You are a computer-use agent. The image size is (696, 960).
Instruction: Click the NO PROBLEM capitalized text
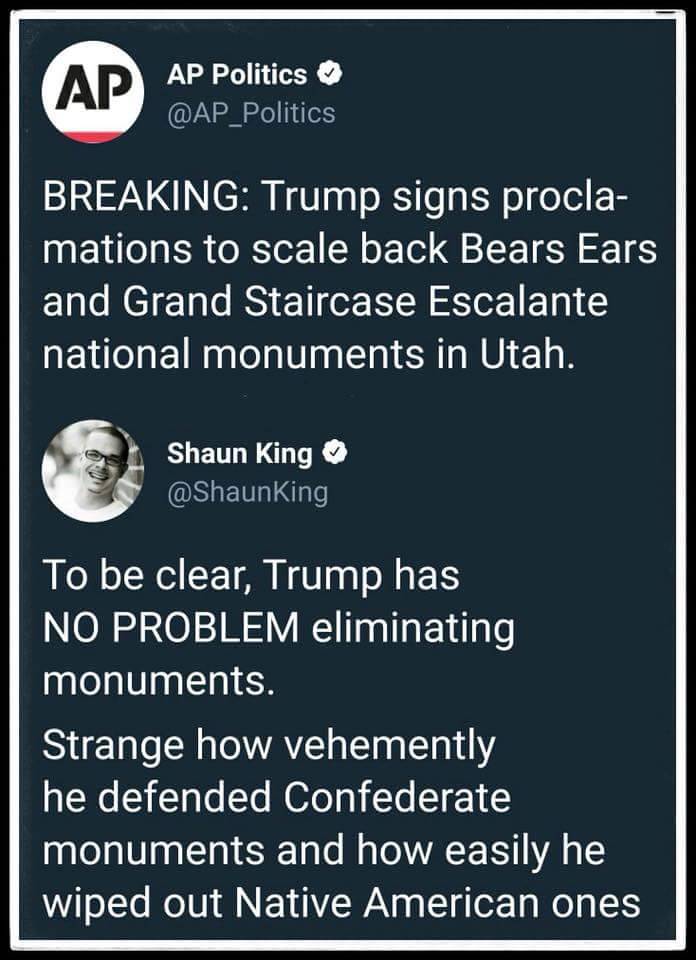pyautogui.click(x=171, y=629)
